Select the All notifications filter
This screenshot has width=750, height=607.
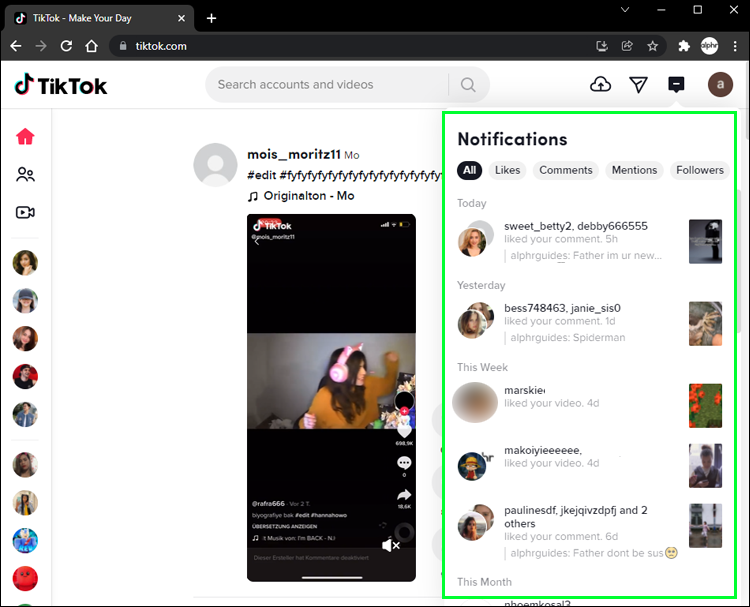[469, 170]
